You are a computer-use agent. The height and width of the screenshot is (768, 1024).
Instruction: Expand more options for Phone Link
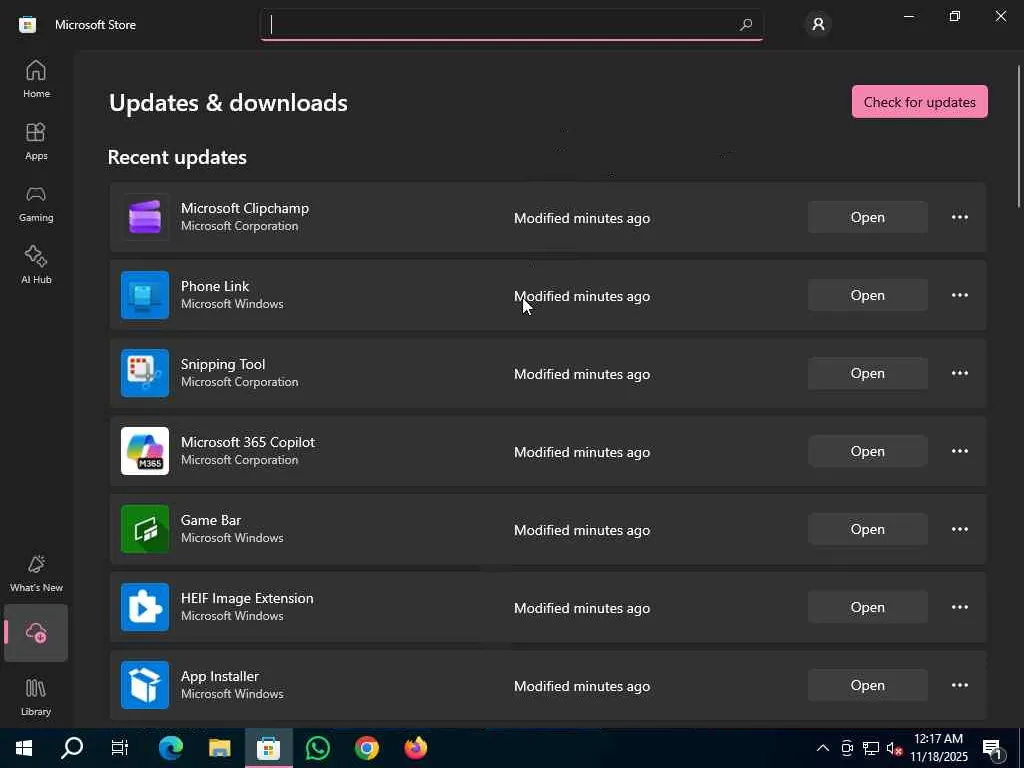coord(959,295)
